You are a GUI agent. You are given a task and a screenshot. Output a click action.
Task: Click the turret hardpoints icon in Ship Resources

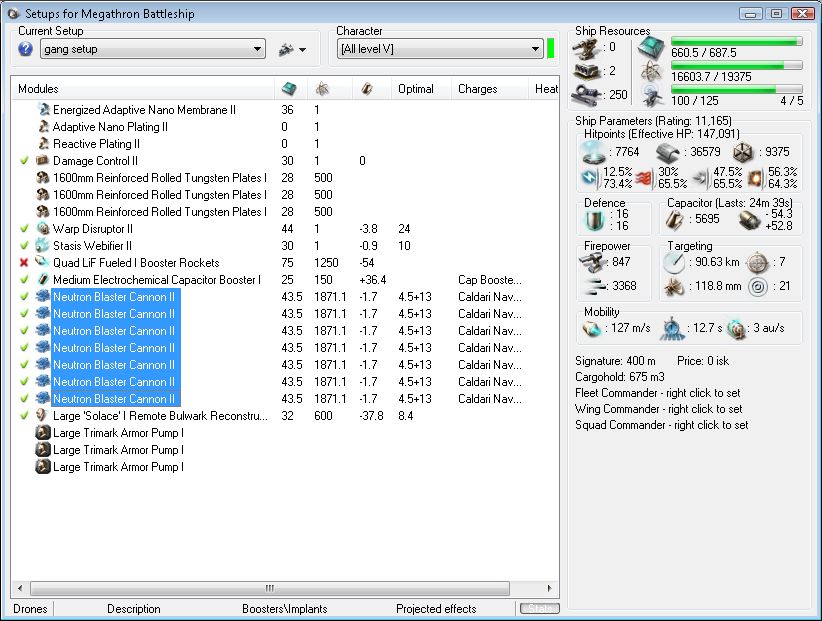point(586,49)
